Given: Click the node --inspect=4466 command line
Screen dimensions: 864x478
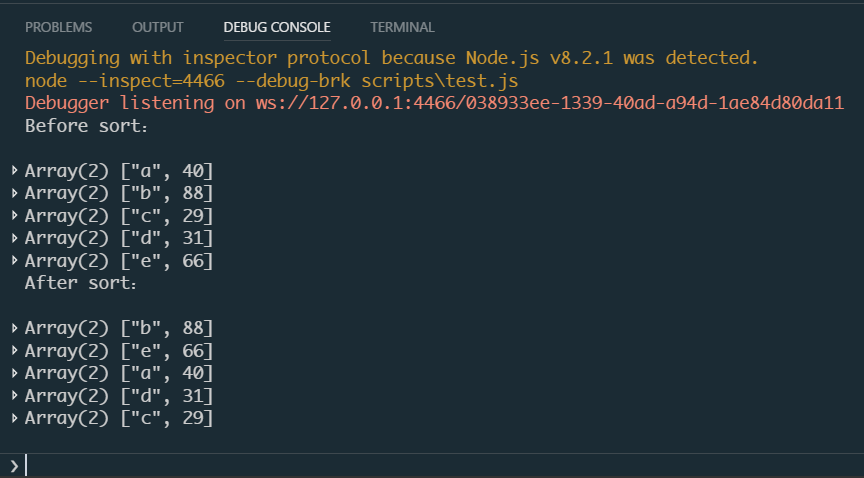Looking at the screenshot, I should point(272,81).
